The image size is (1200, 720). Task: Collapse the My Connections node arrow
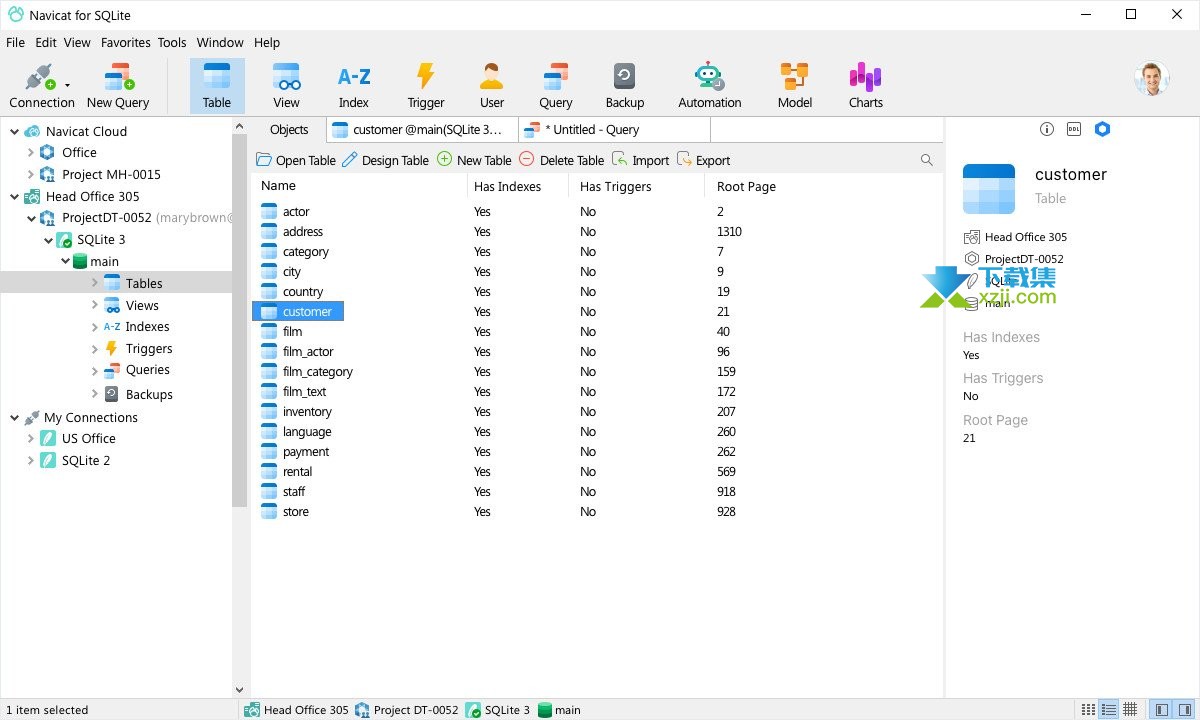(x=14, y=417)
